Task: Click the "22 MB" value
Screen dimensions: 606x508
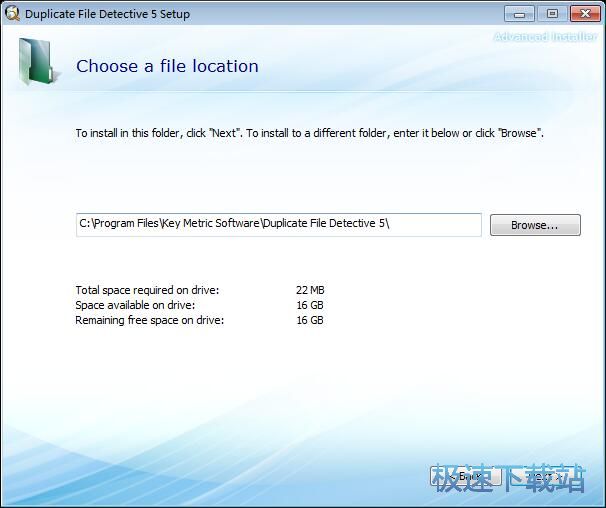Action: point(310,290)
